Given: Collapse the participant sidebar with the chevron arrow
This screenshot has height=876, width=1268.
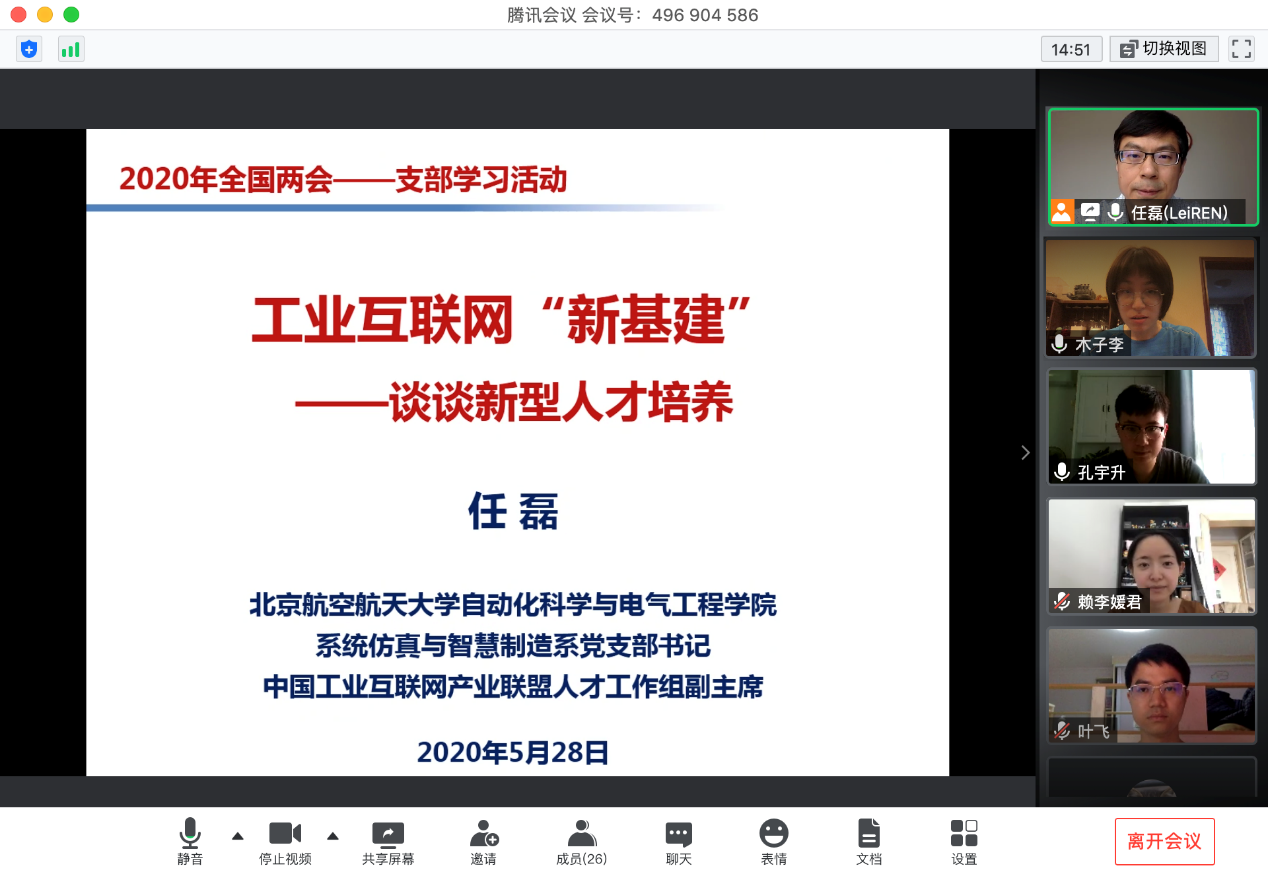Looking at the screenshot, I should pos(1024,453).
